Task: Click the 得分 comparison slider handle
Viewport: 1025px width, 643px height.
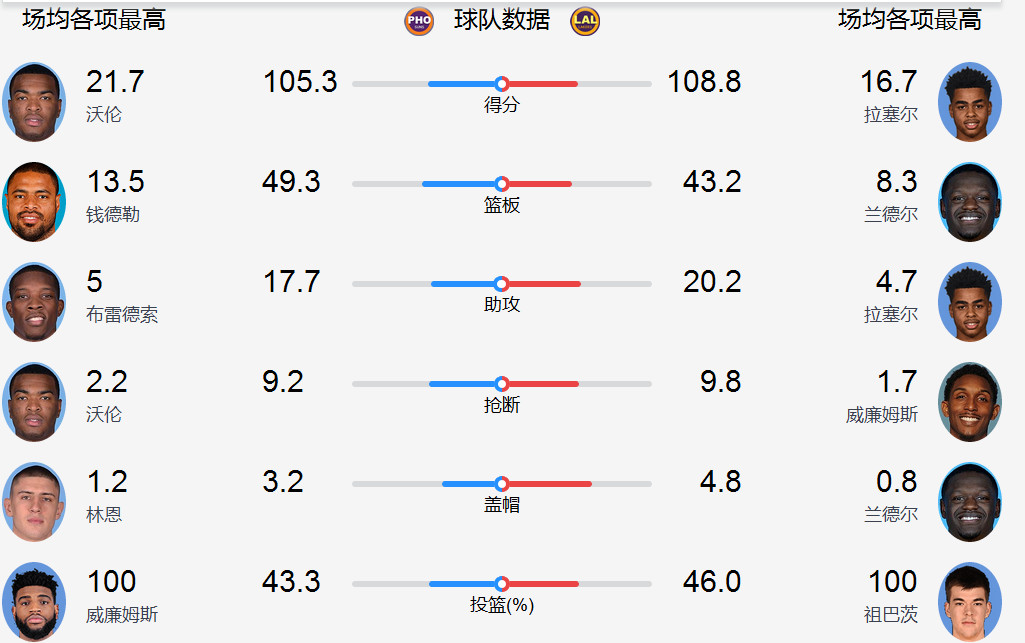Action: click(x=502, y=84)
